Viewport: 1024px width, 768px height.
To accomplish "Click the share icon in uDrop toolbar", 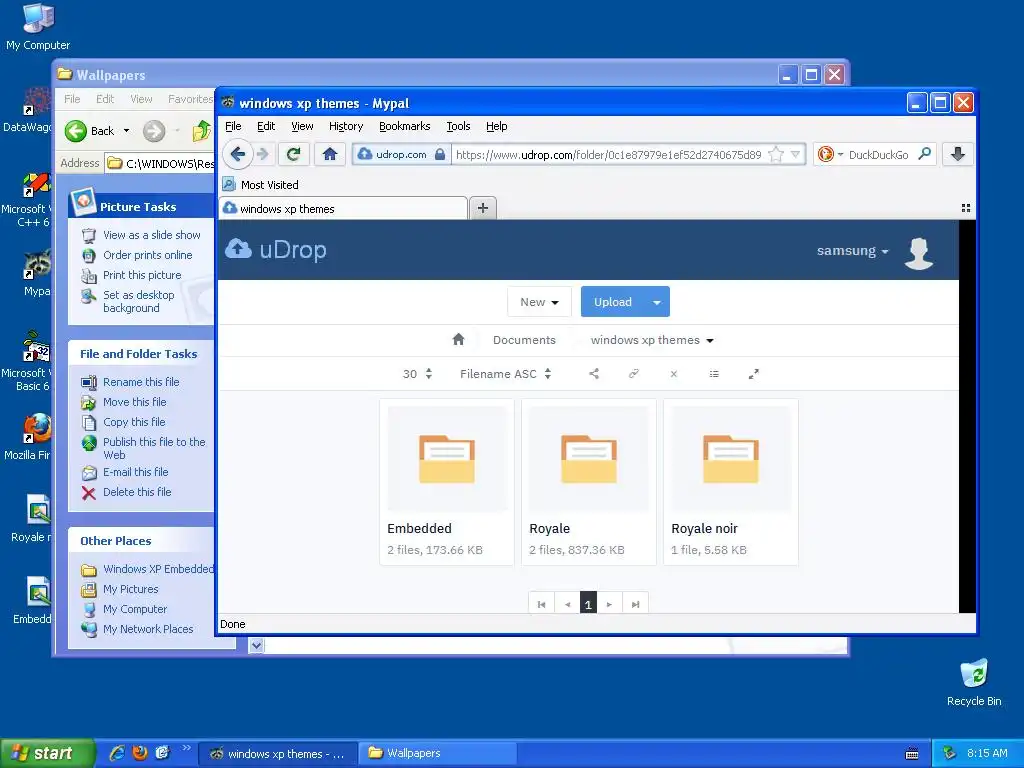I will (594, 374).
